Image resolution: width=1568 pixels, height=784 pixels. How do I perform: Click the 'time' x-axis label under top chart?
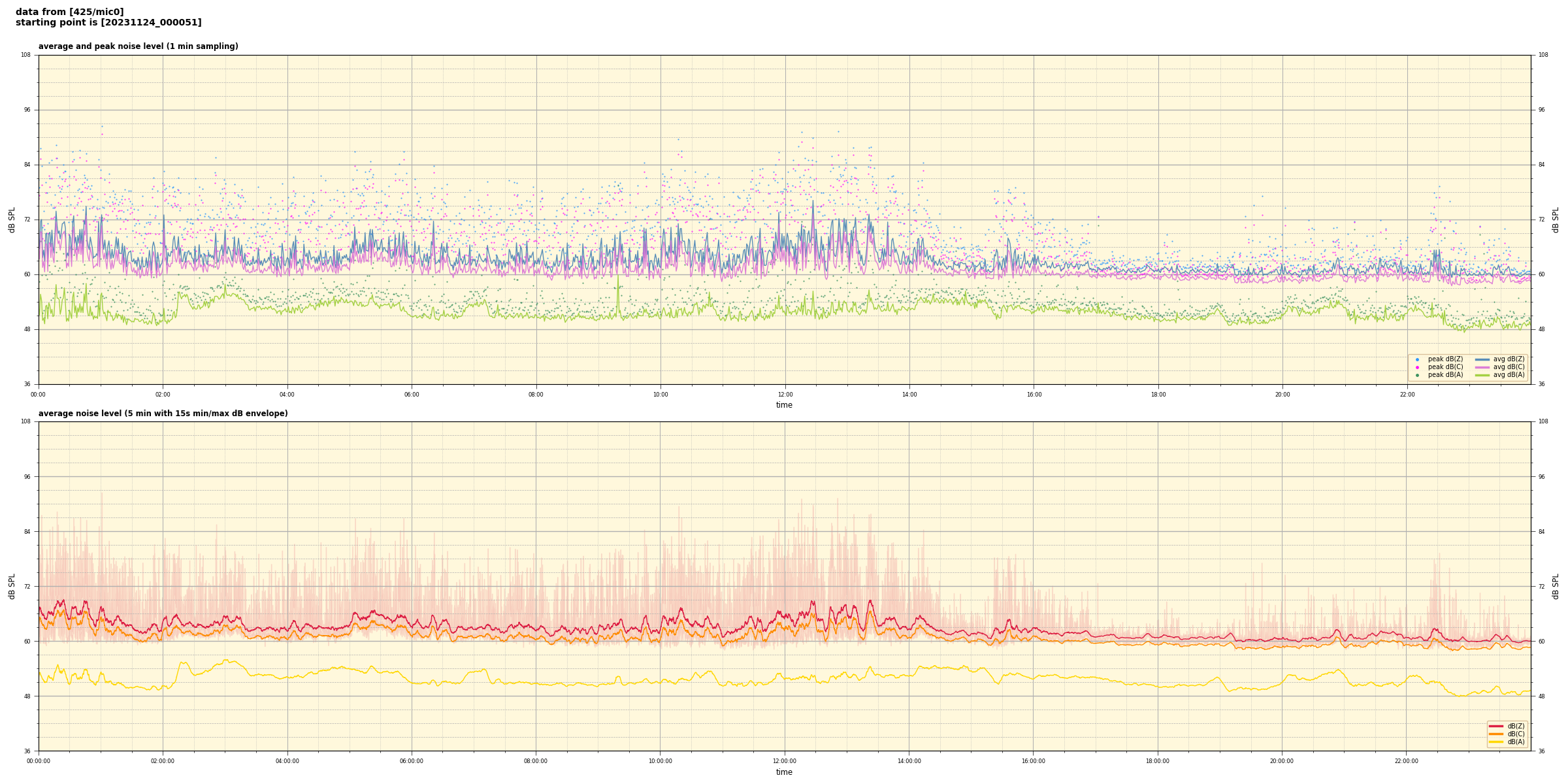click(784, 405)
